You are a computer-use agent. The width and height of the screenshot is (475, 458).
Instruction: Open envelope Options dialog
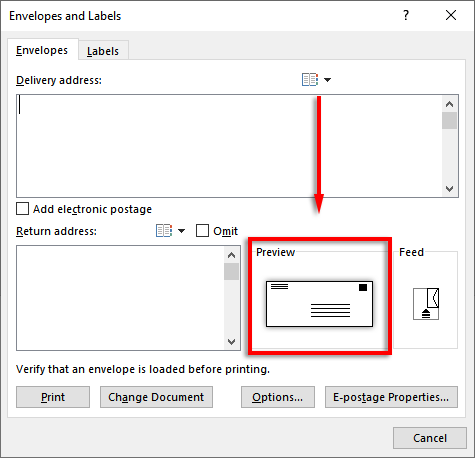(x=278, y=397)
